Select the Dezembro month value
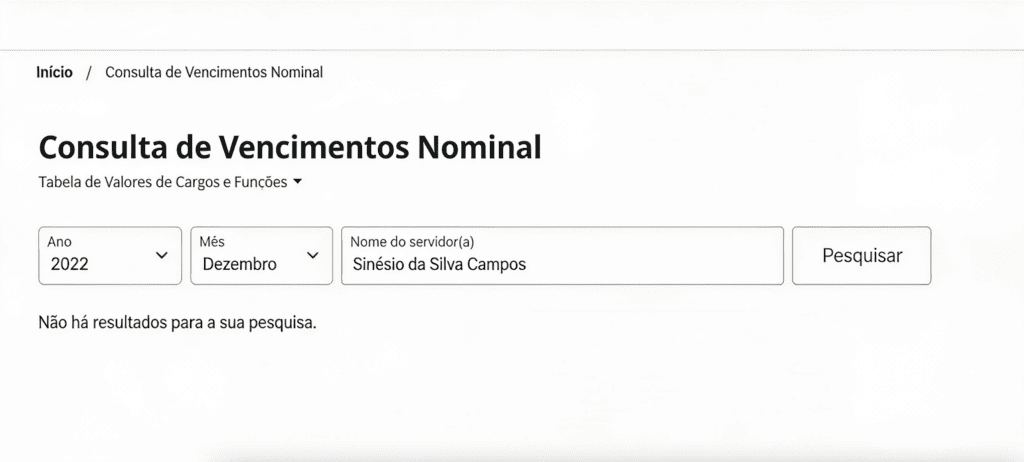 (239, 264)
